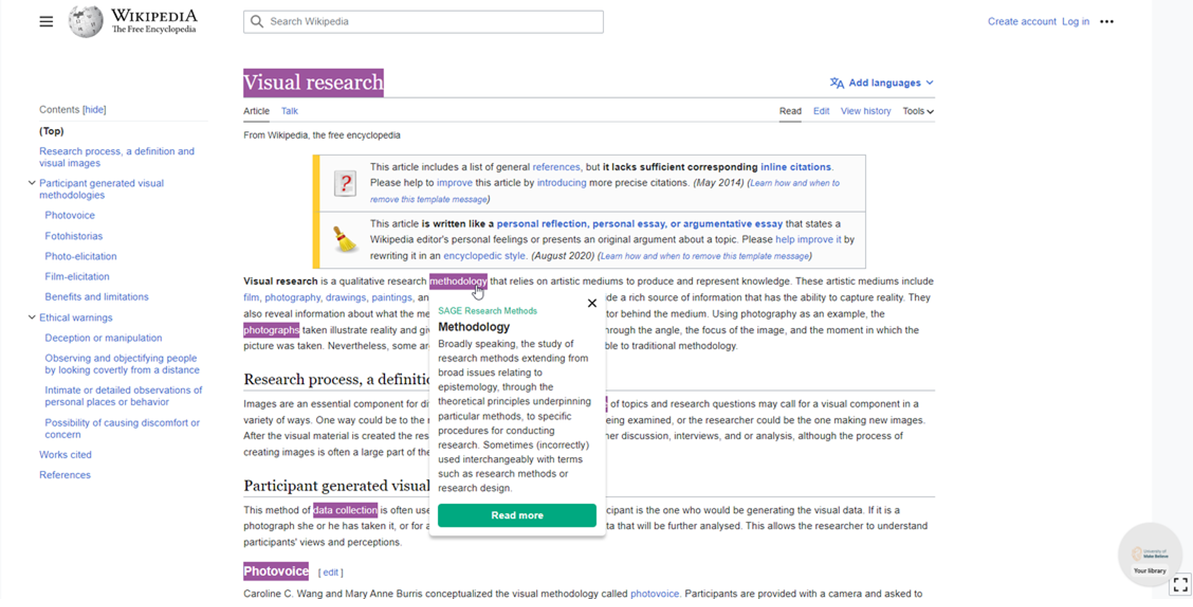
Task: Open the View history tab
Action: coord(865,111)
